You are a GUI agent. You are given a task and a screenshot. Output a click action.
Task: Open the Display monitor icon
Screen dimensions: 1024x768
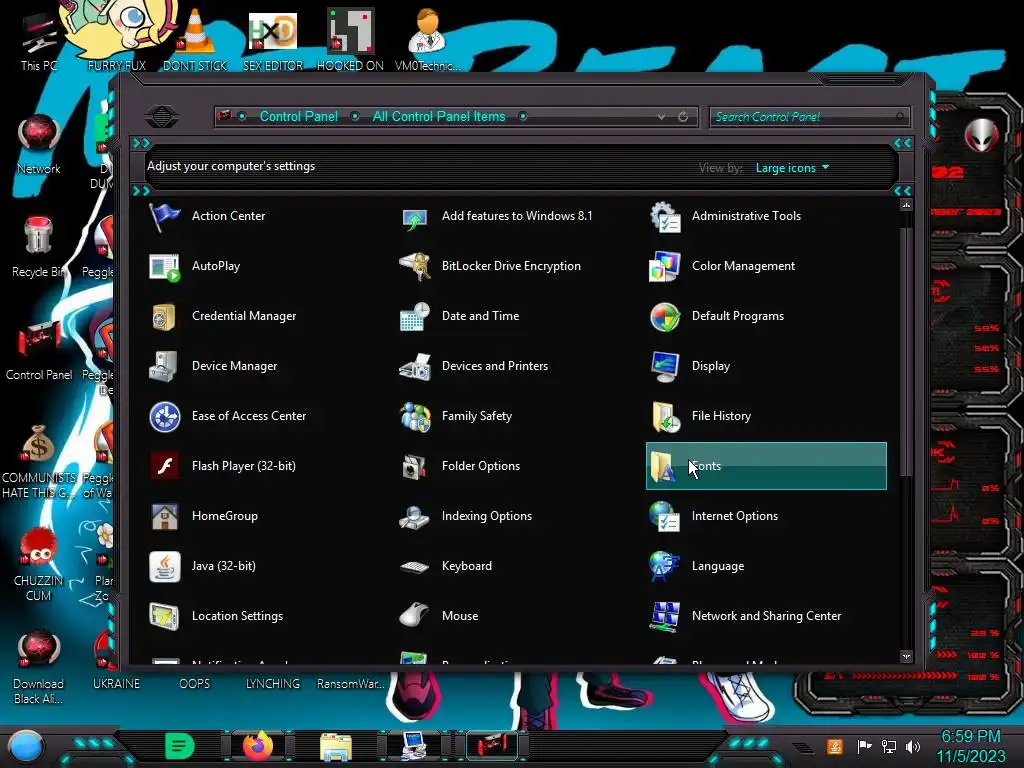click(x=664, y=366)
